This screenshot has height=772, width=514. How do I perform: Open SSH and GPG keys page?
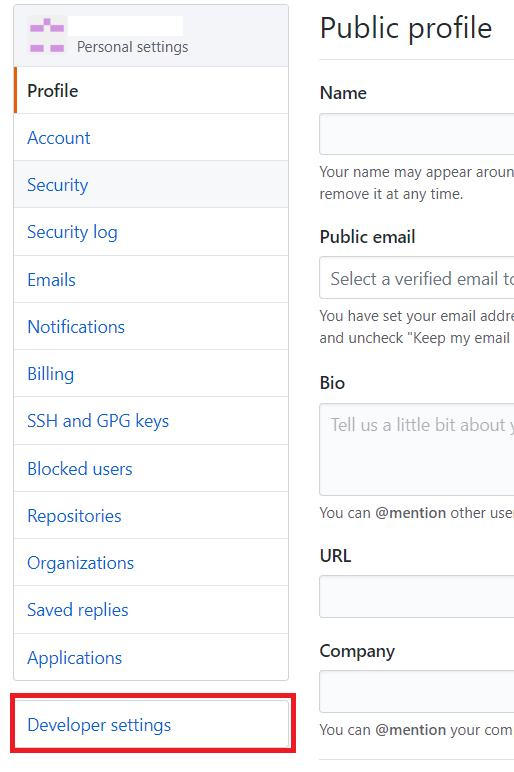click(x=151, y=421)
